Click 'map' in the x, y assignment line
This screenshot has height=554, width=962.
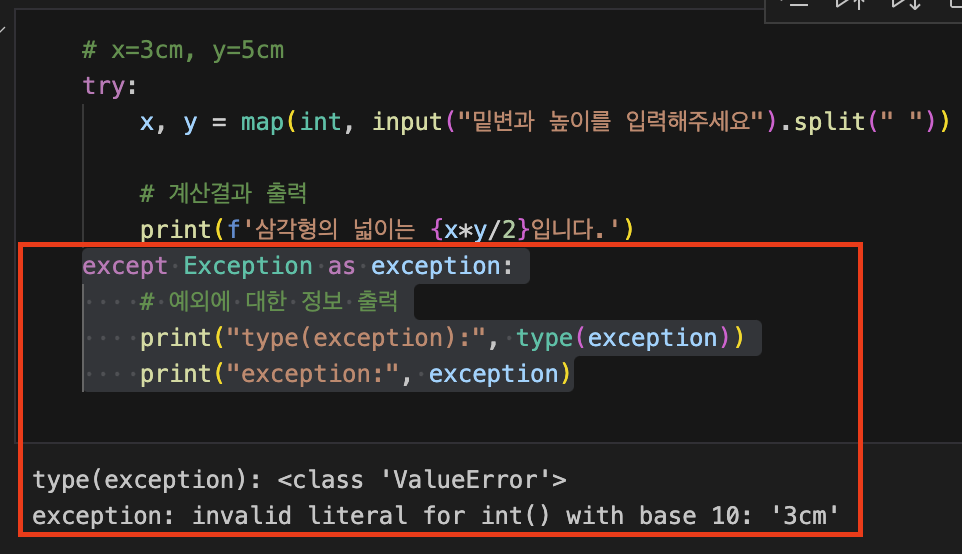262,122
